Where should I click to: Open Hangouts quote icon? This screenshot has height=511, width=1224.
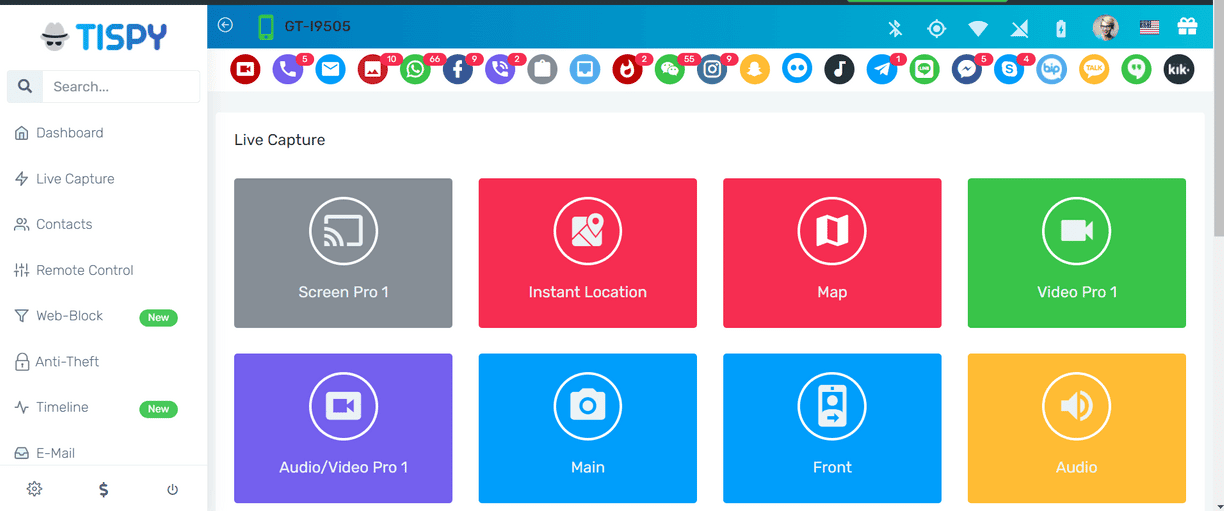click(x=1136, y=69)
